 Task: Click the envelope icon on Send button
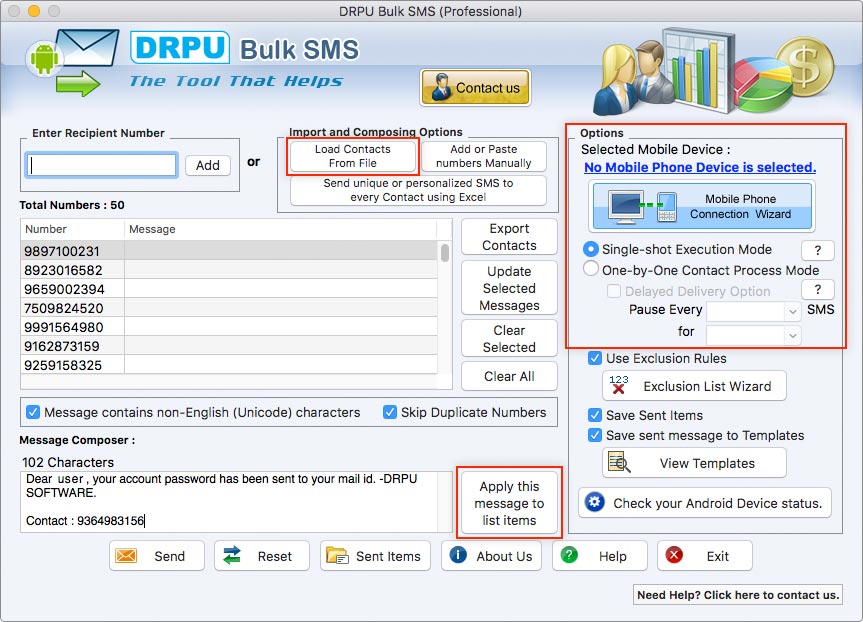point(126,556)
